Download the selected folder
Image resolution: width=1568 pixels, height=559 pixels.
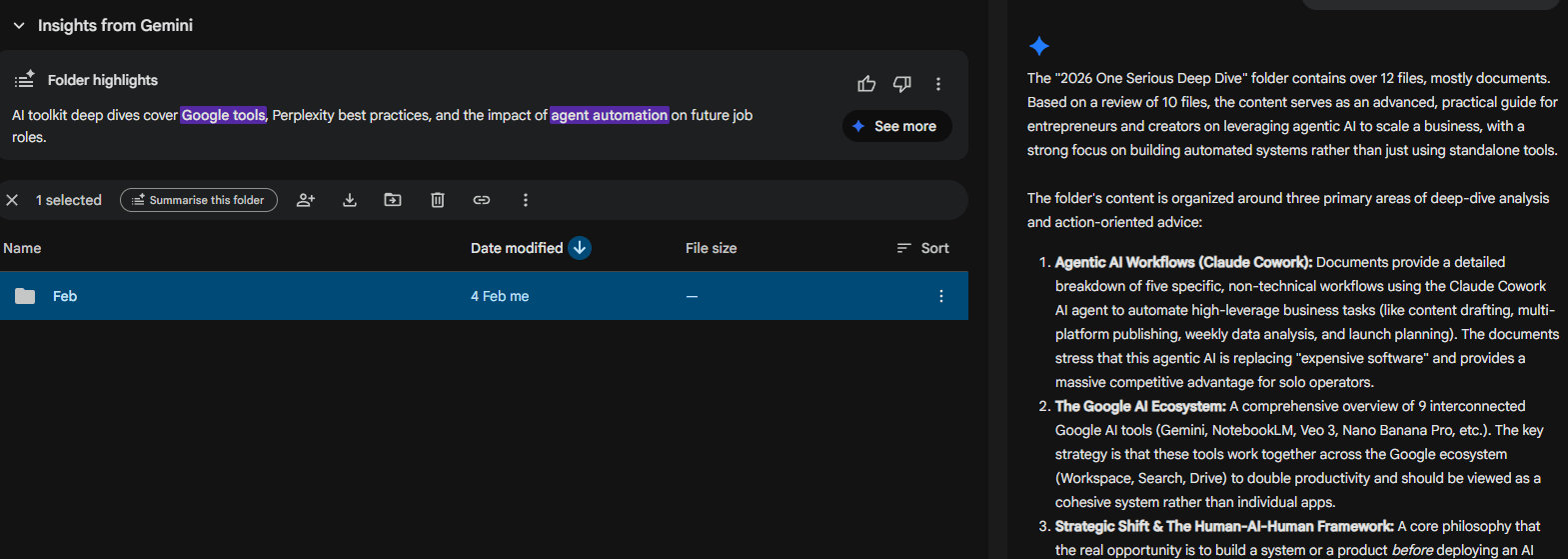(350, 200)
